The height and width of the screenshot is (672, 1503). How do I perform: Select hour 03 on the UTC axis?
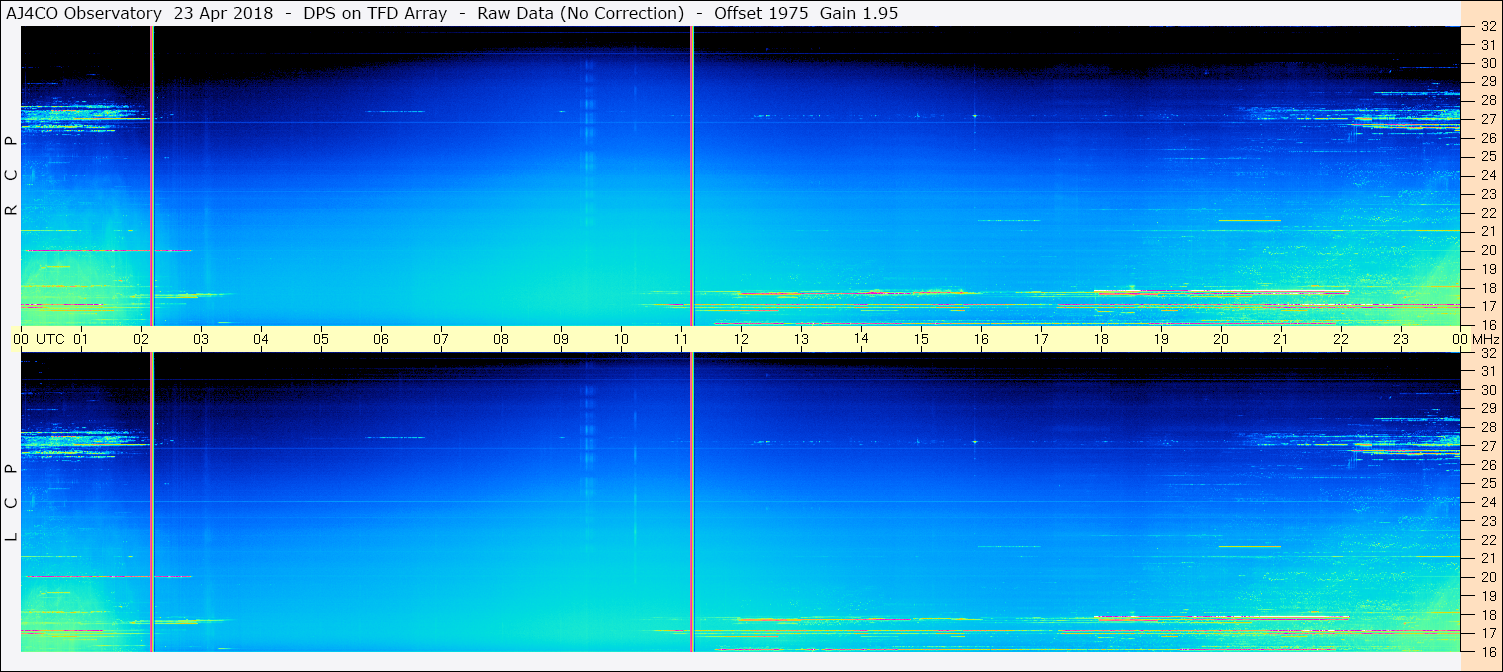click(x=201, y=339)
